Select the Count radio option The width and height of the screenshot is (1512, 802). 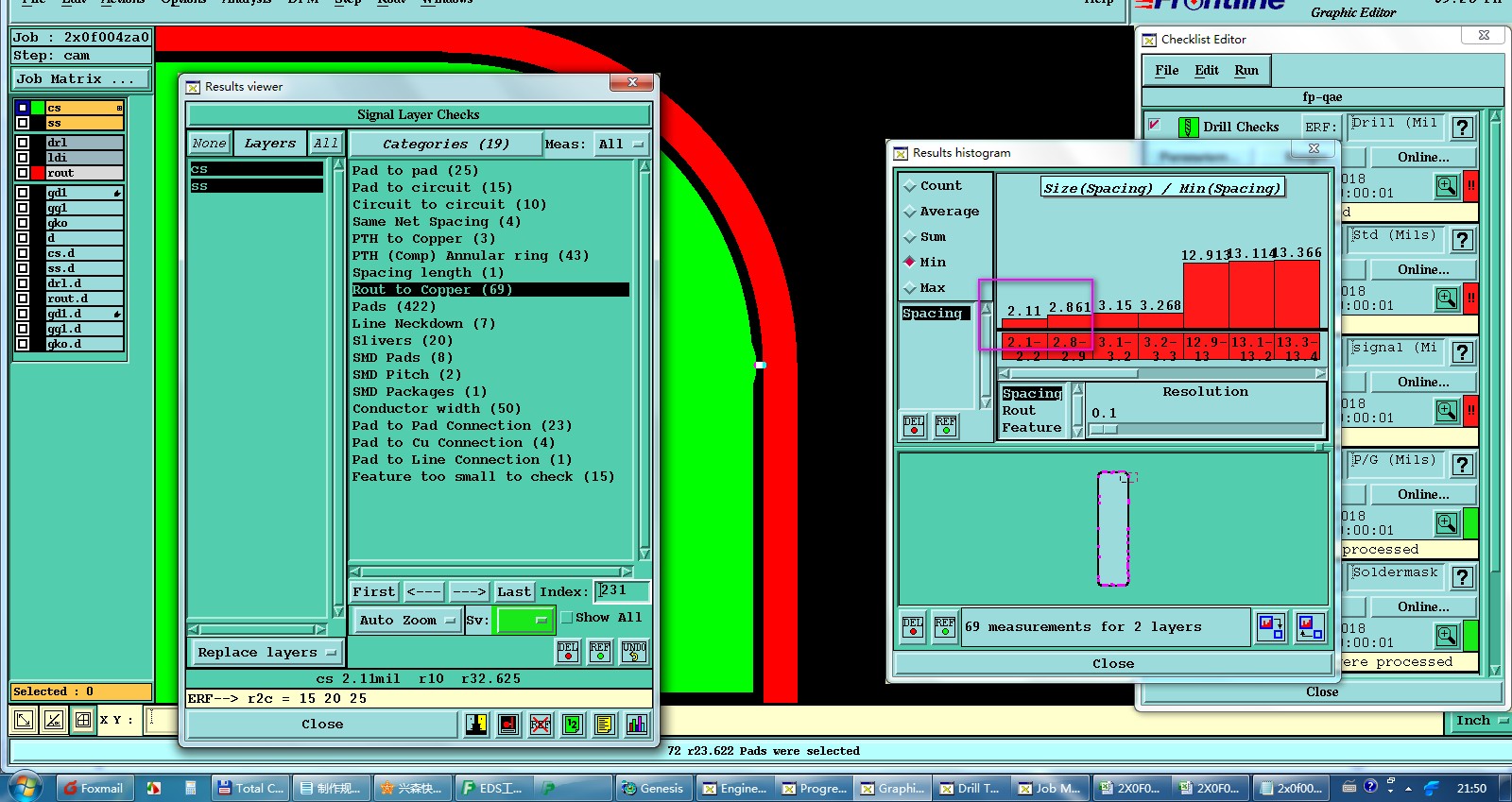pos(910,186)
